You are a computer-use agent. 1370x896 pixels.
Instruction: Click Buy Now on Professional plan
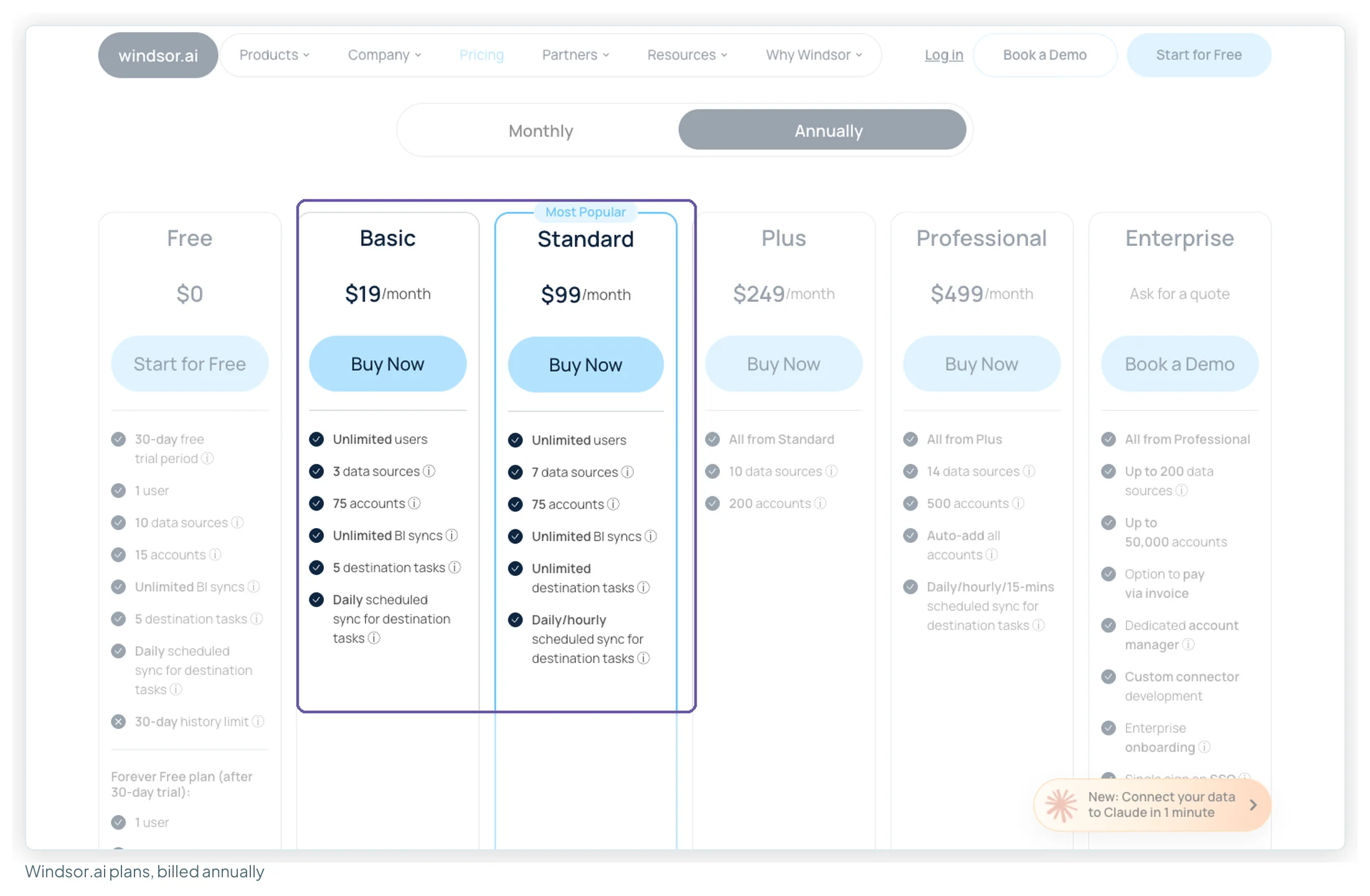coord(981,364)
